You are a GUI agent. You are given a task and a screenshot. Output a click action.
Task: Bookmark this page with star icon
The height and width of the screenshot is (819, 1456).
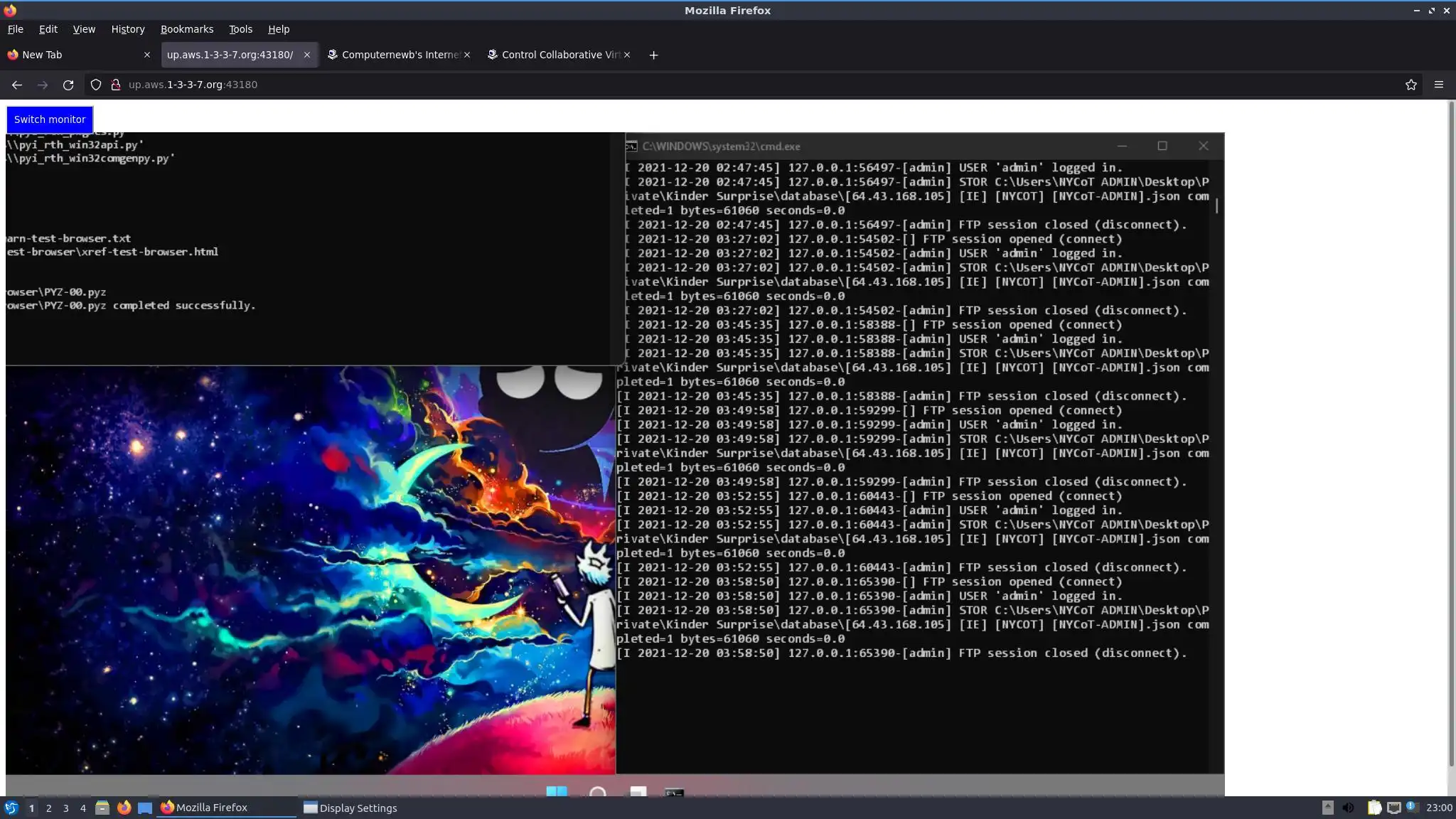coord(1411,85)
